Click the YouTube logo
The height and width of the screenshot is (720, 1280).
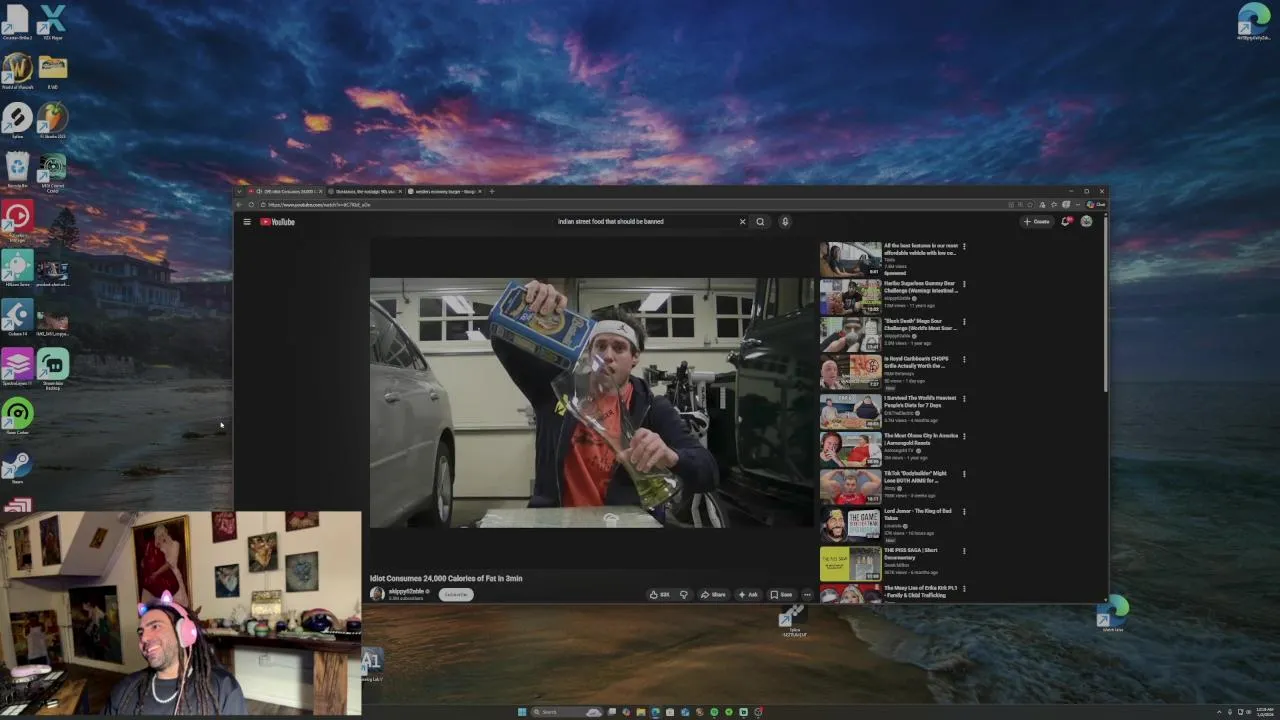pyautogui.click(x=278, y=222)
